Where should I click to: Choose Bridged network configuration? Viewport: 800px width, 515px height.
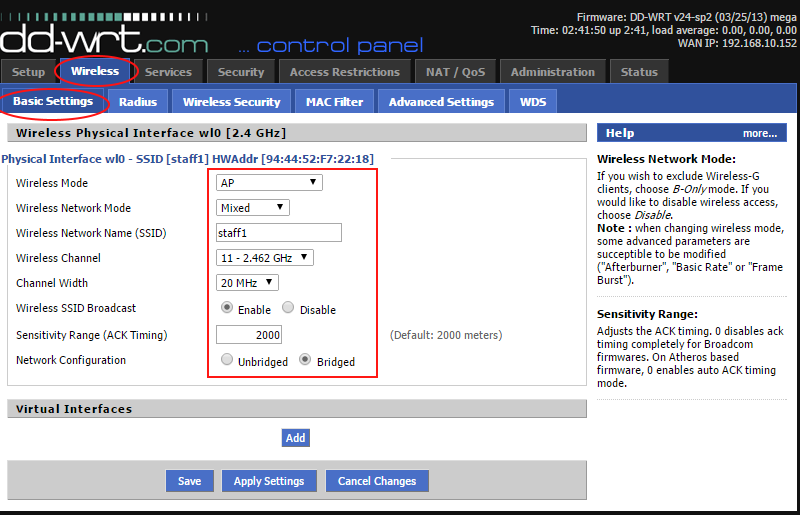[306, 360]
